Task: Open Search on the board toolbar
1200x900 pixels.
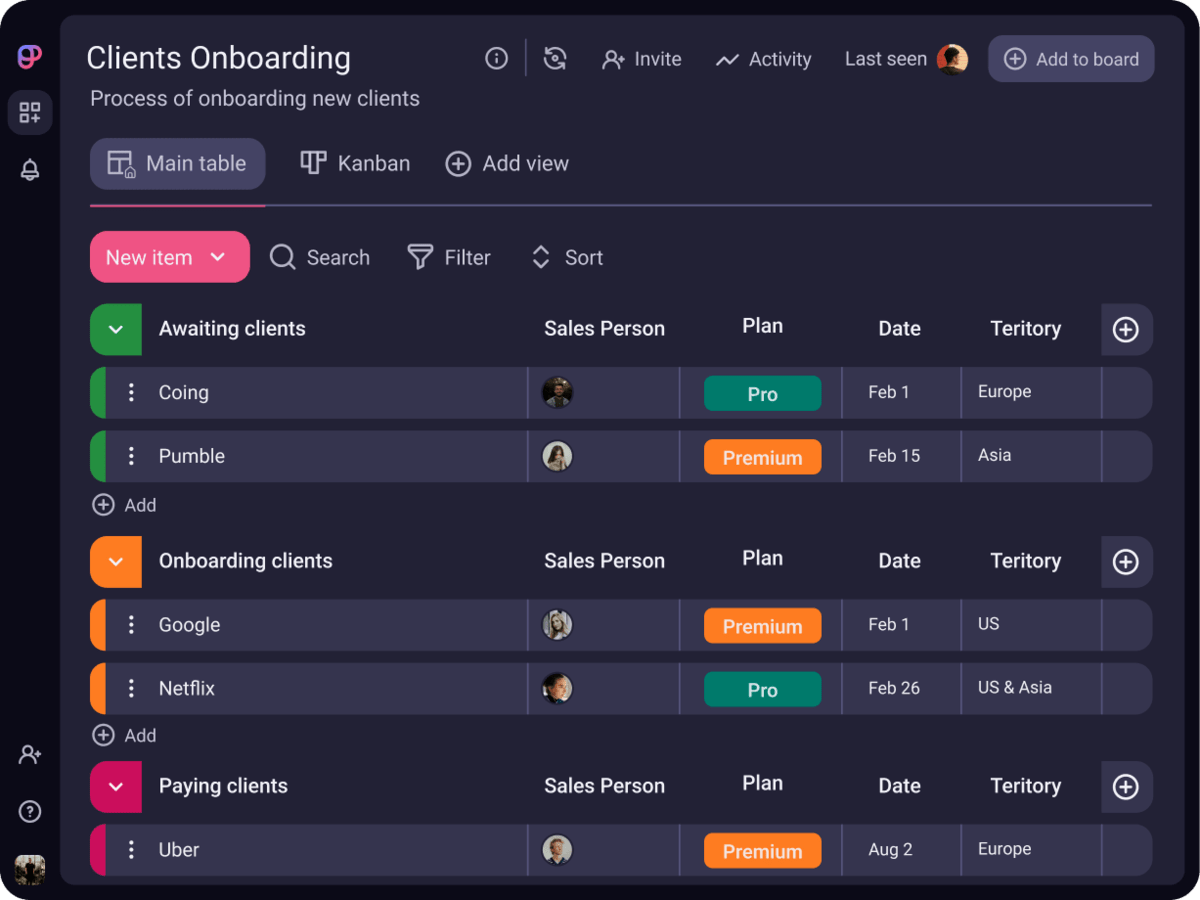Action: [x=319, y=257]
